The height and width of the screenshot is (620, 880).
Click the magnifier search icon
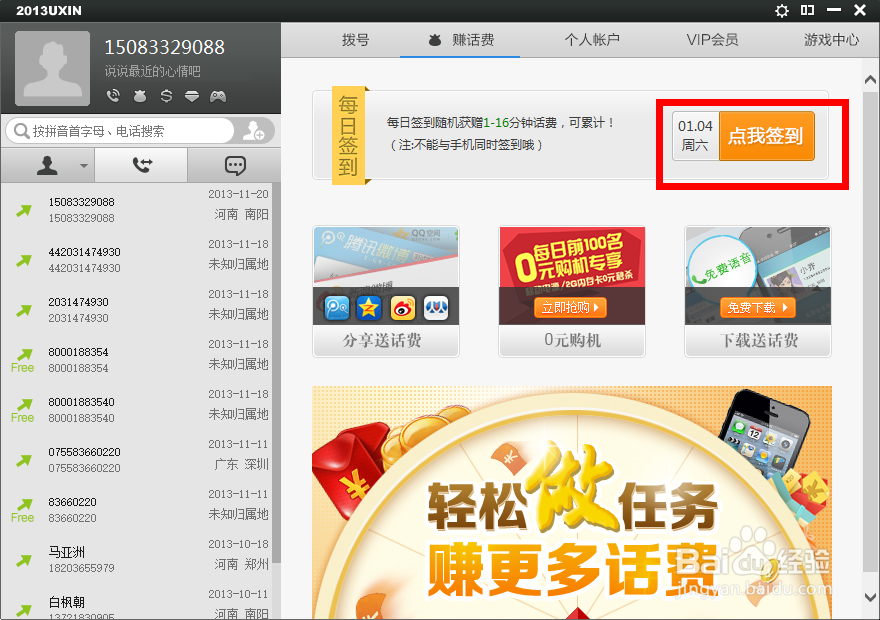21,131
